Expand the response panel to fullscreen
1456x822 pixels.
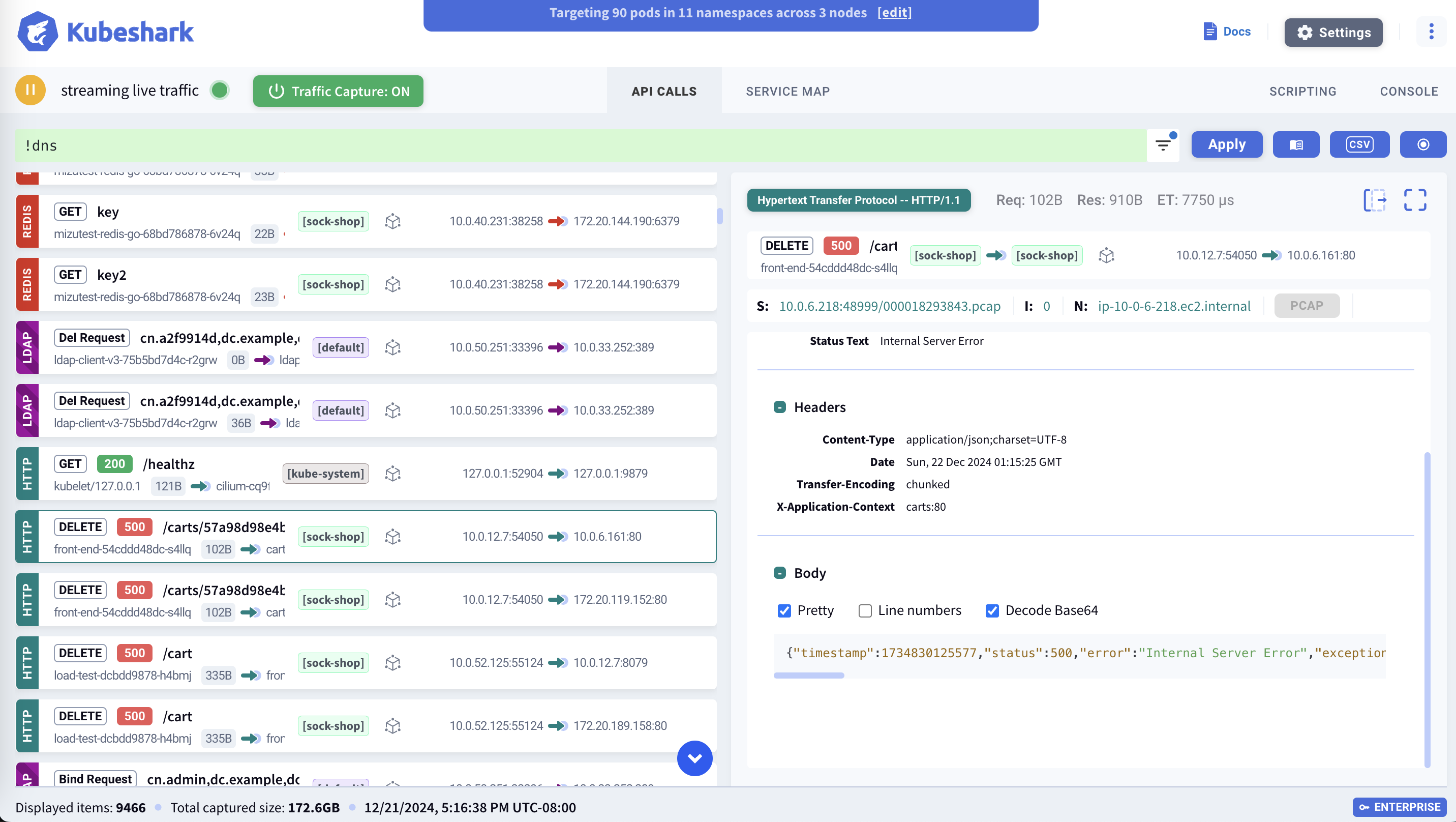[1415, 199]
